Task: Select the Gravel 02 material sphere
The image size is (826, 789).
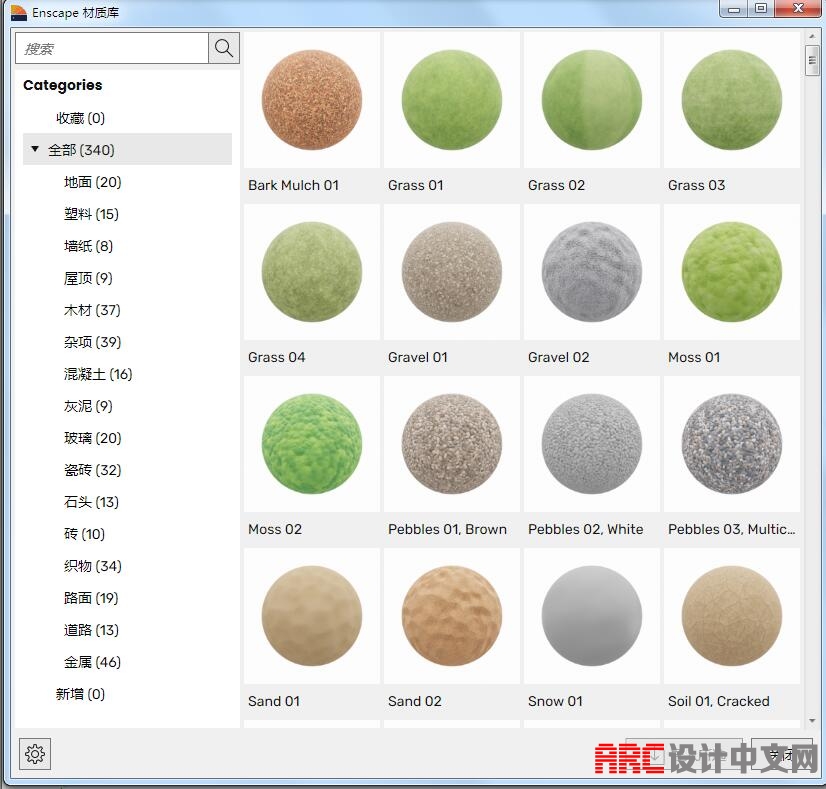Action: (592, 272)
